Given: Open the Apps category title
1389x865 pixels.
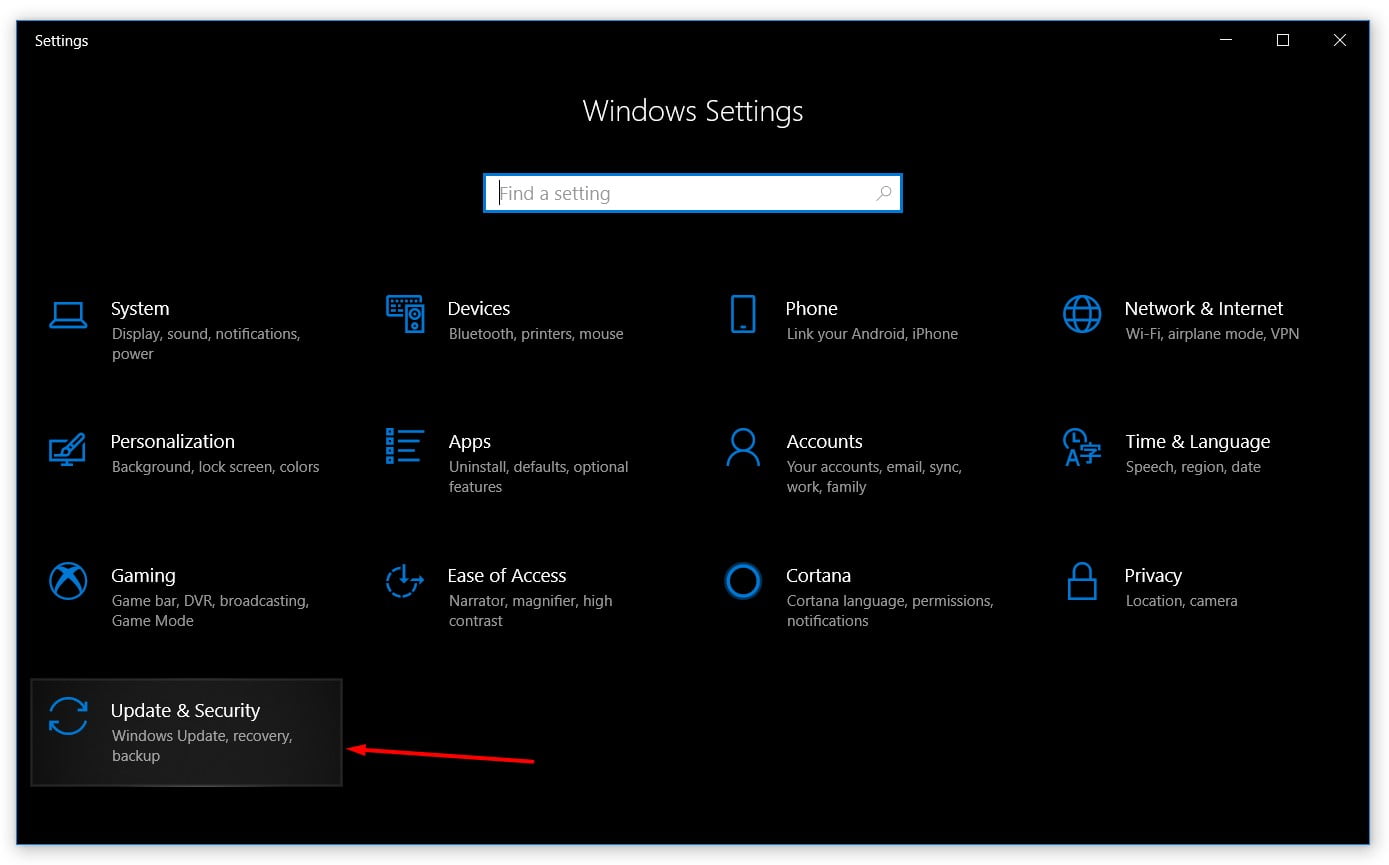Looking at the screenshot, I should click(470, 442).
